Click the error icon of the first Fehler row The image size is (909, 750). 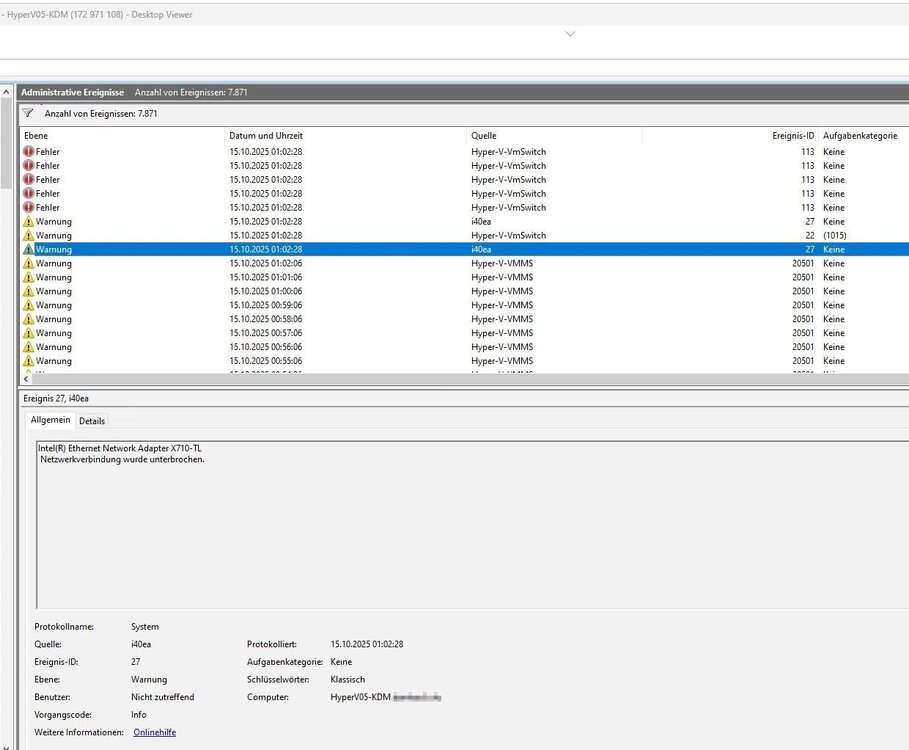(28, 152)
